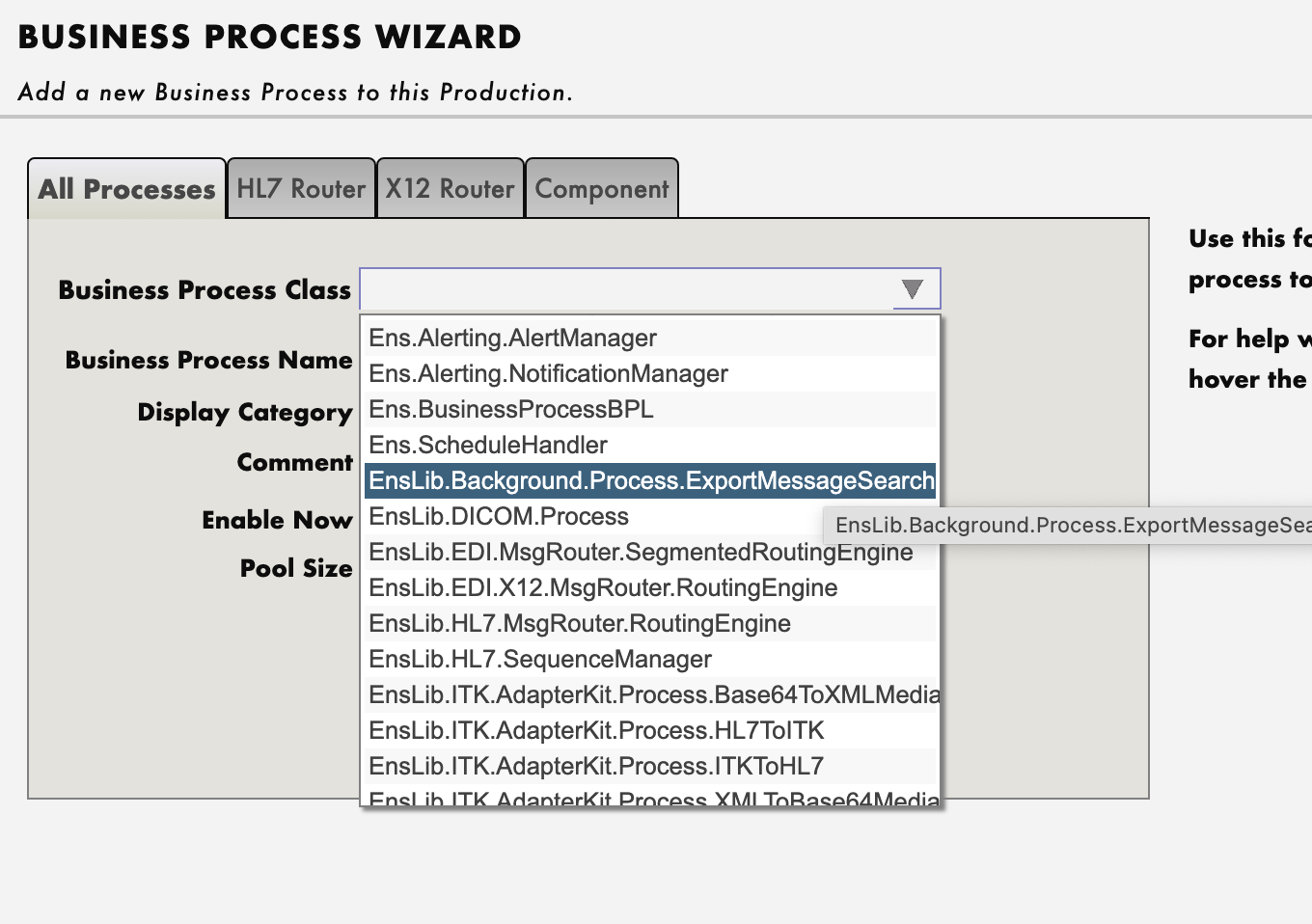The height and width of the screenshot is (924, 1312).
Task: Choose Ens.ScheduleHandler class option
Action: [650, 446]
